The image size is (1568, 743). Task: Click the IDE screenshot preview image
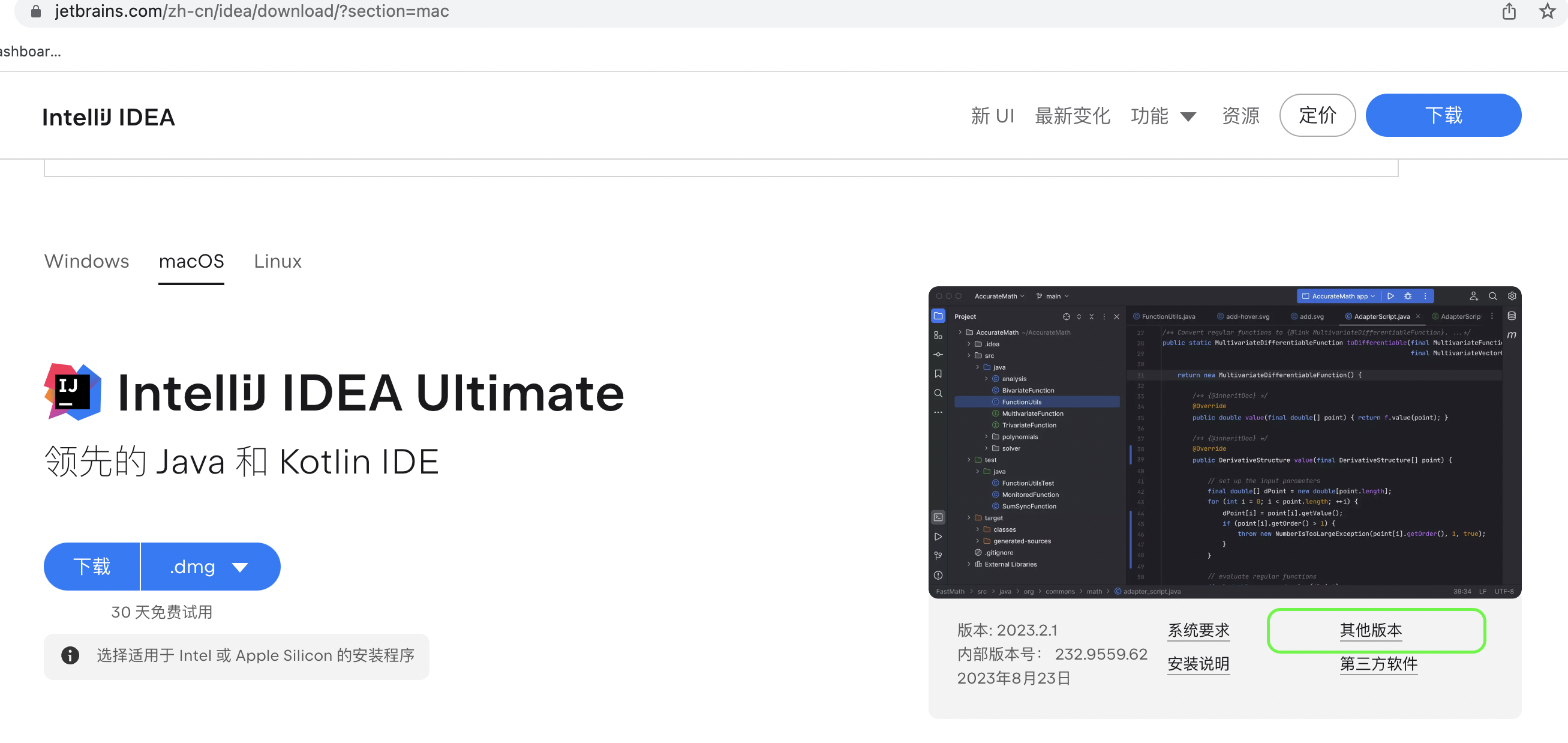point(1224,442)
